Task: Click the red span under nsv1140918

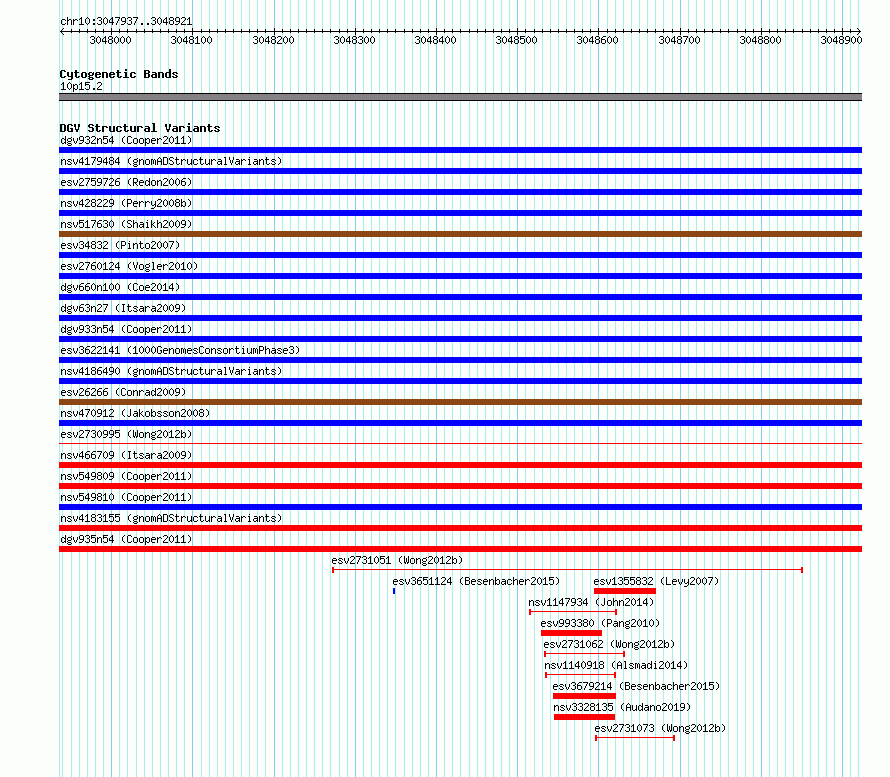Action: click(x=580, y=675)
